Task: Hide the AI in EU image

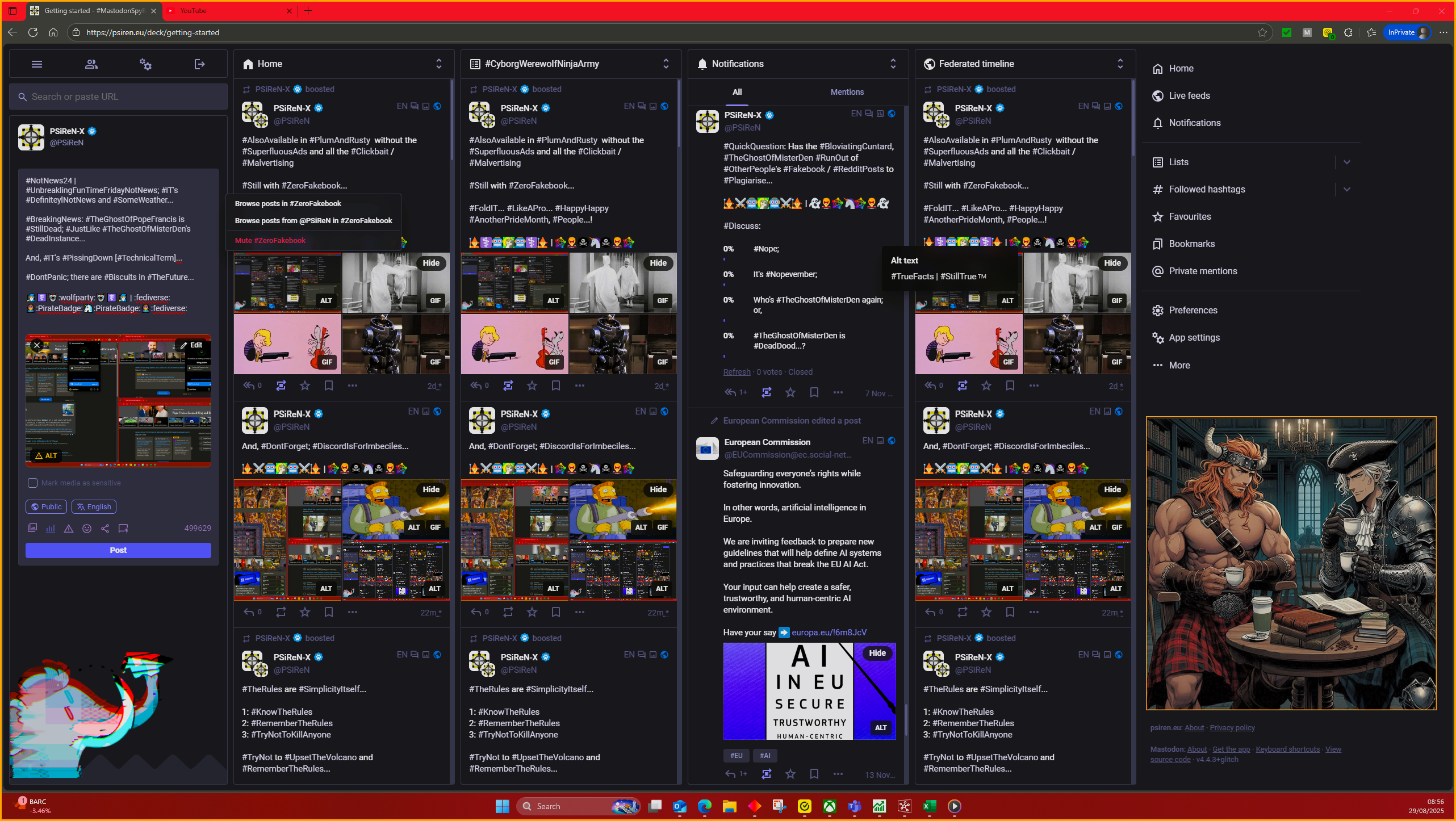Action: [x=877, y=653]
